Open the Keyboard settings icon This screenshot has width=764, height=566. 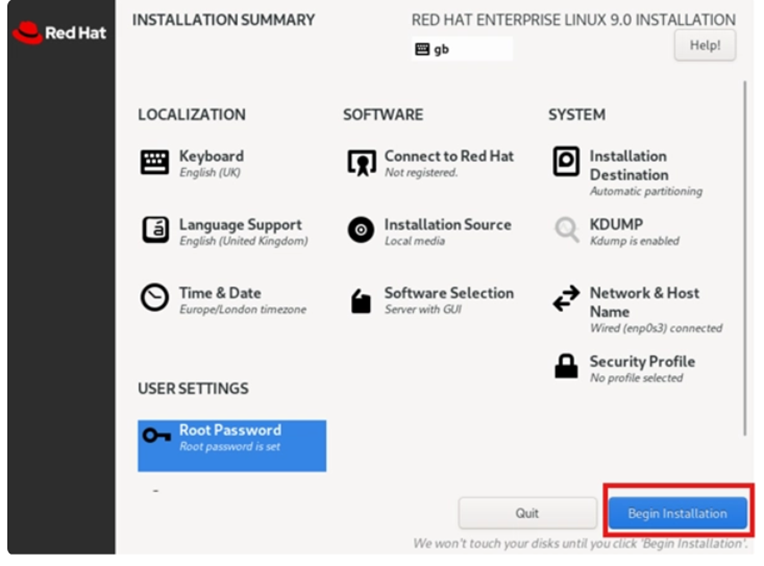coord(154,162)
